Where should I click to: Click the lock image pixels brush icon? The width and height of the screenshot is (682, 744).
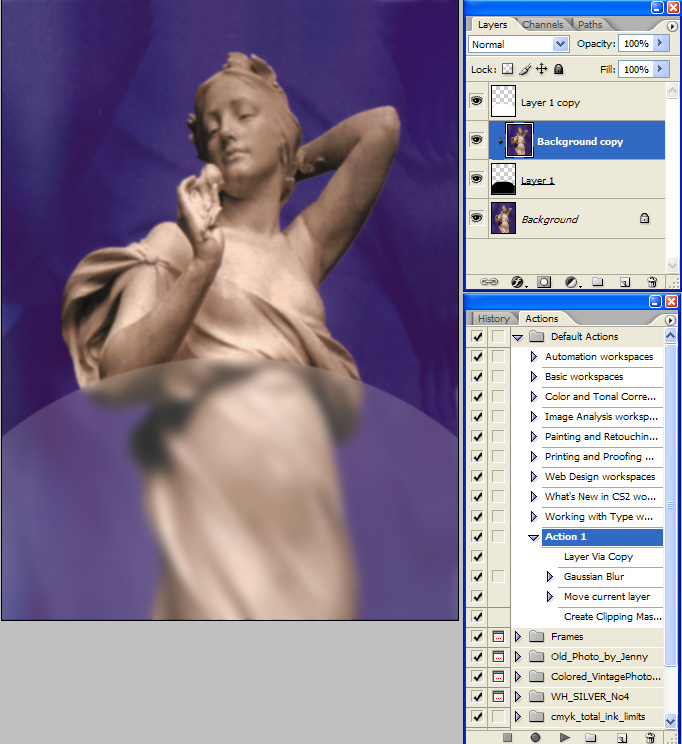525,69
